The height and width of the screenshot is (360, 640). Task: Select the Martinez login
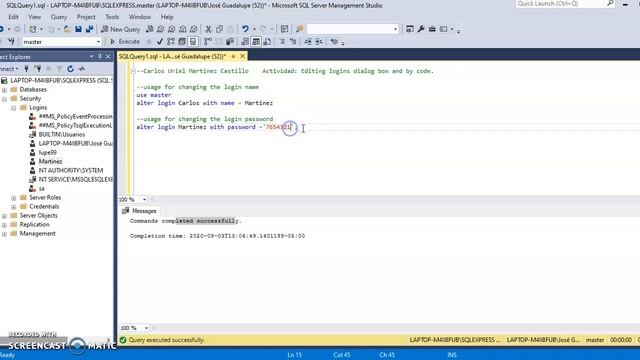50,161
